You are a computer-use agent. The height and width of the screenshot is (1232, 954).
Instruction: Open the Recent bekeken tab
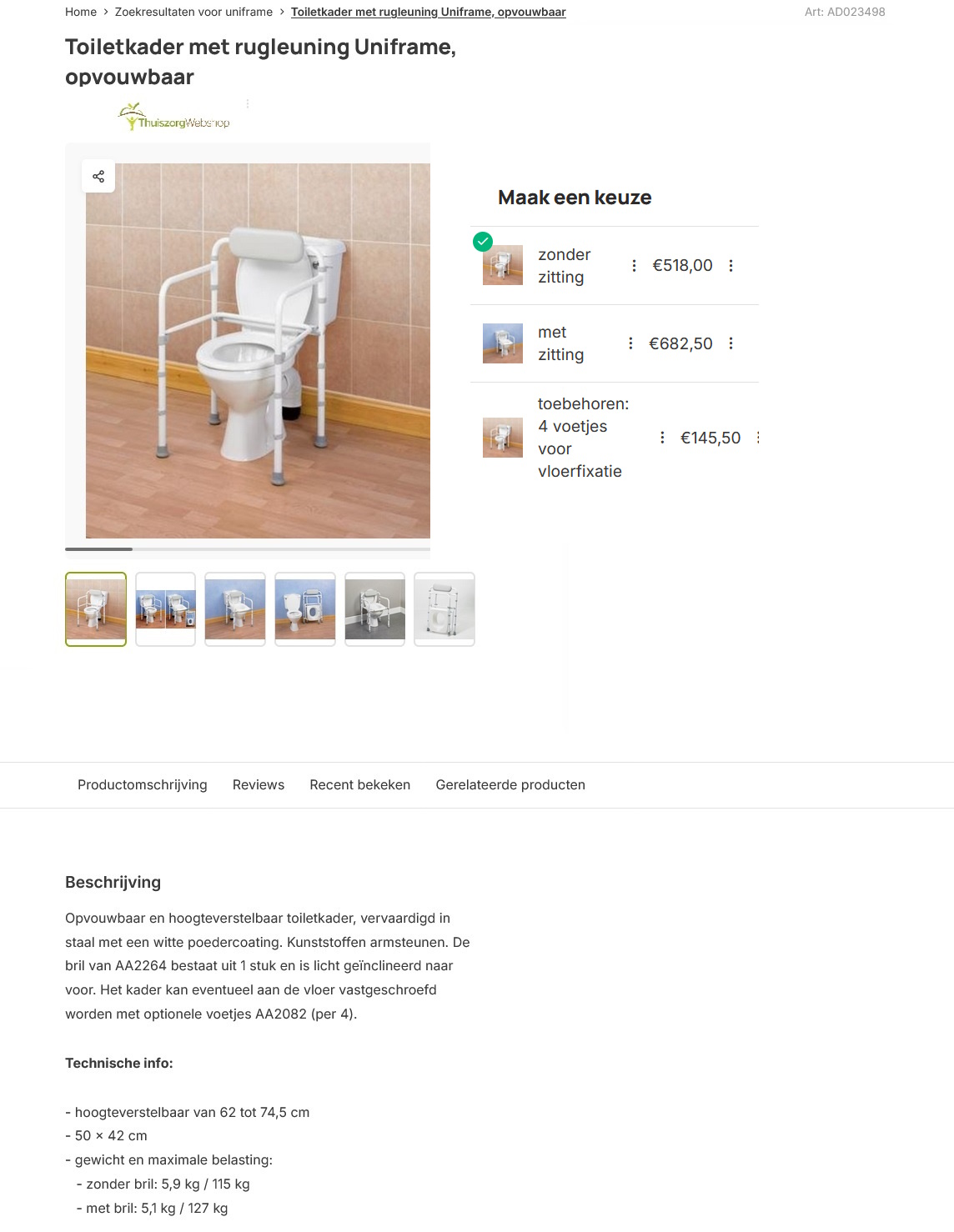(360, 785)
